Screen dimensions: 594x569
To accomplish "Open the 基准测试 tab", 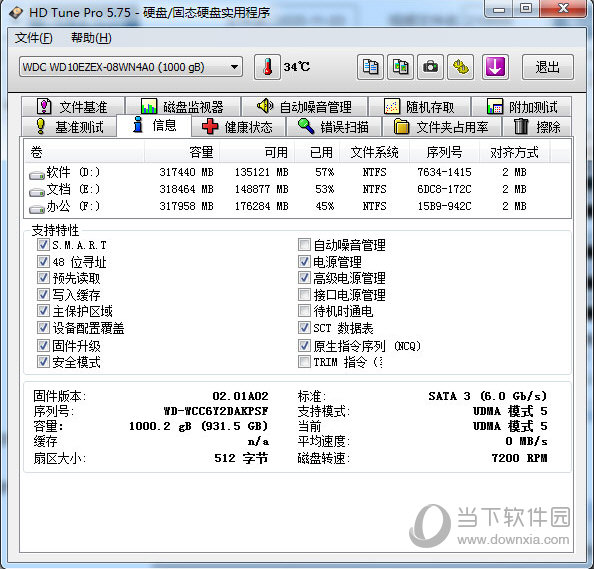I will click(x=69, y=127).
